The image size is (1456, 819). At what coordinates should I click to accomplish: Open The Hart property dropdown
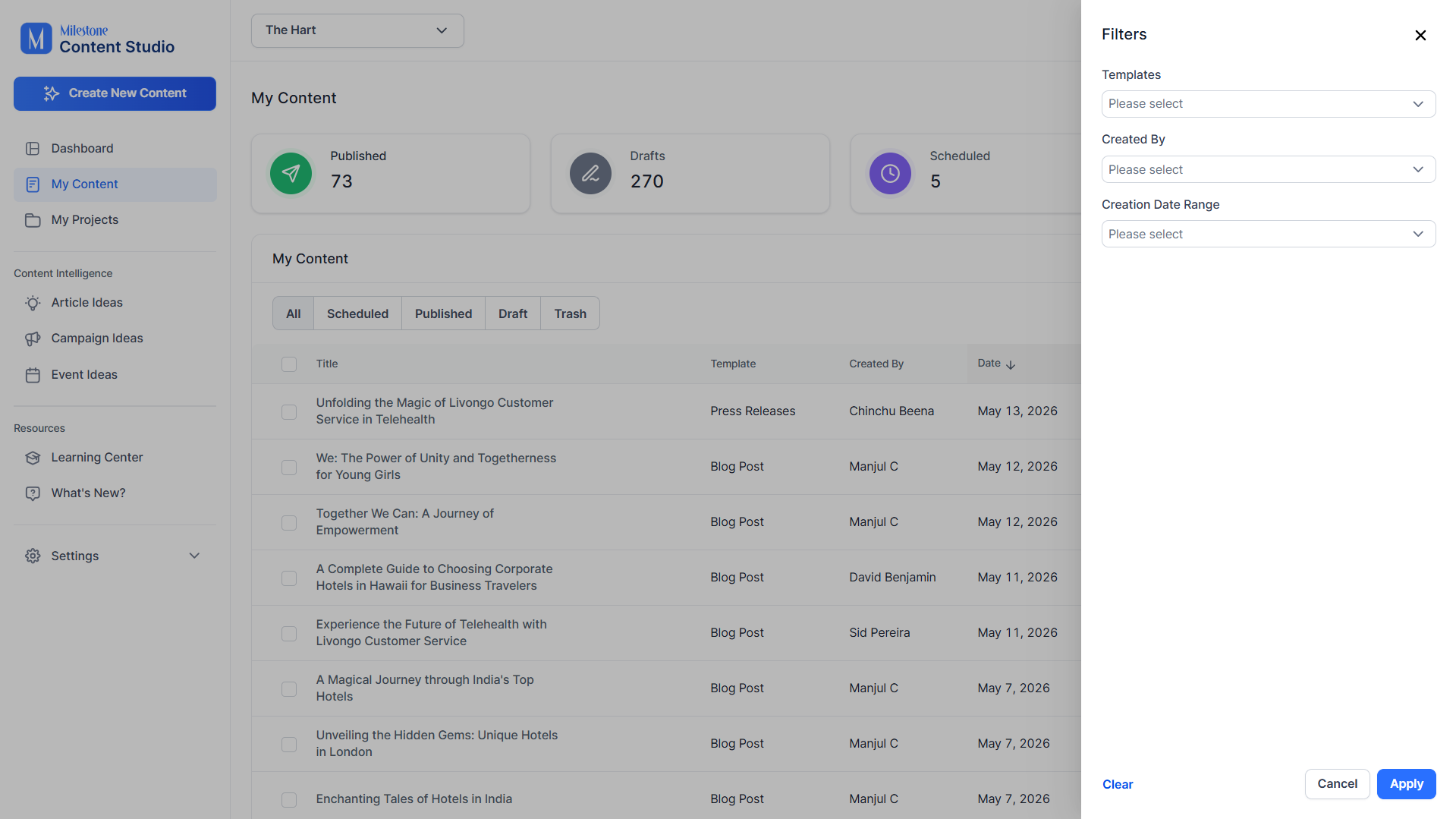click(357, 30)
